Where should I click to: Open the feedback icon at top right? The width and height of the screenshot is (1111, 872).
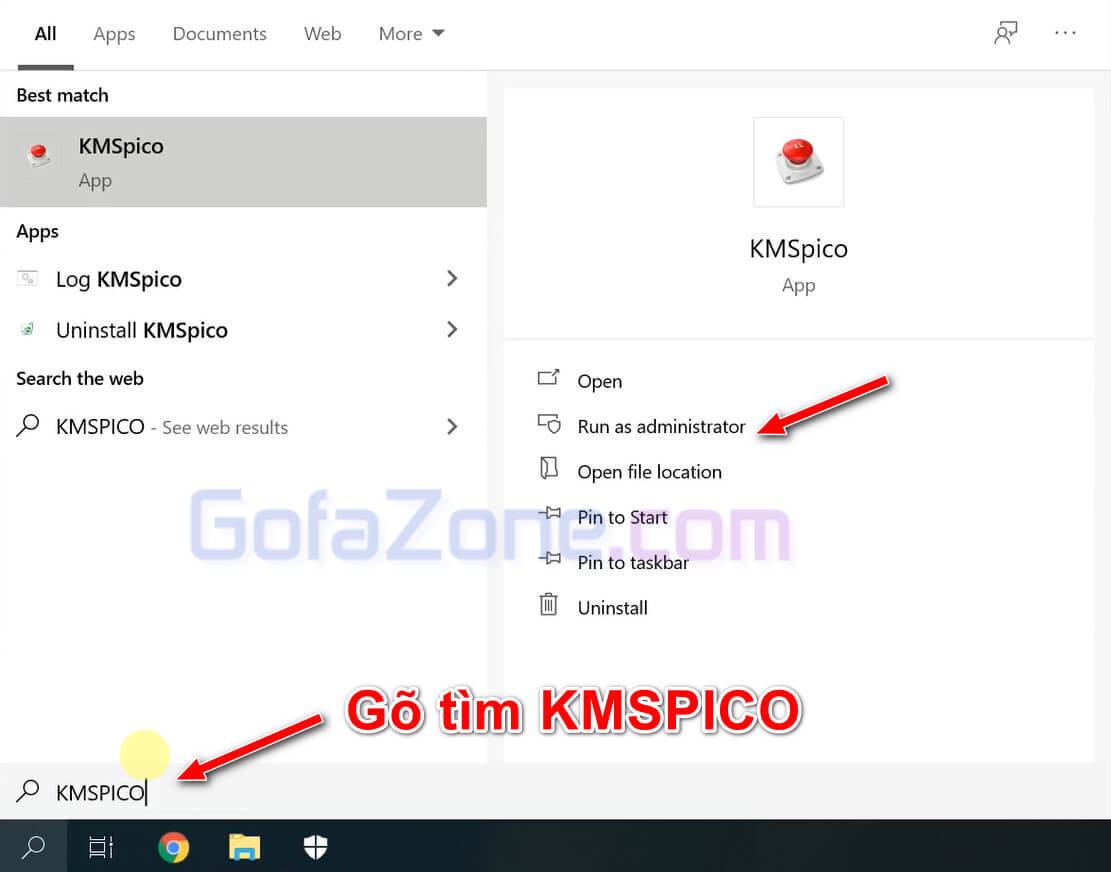point(1005,33)
